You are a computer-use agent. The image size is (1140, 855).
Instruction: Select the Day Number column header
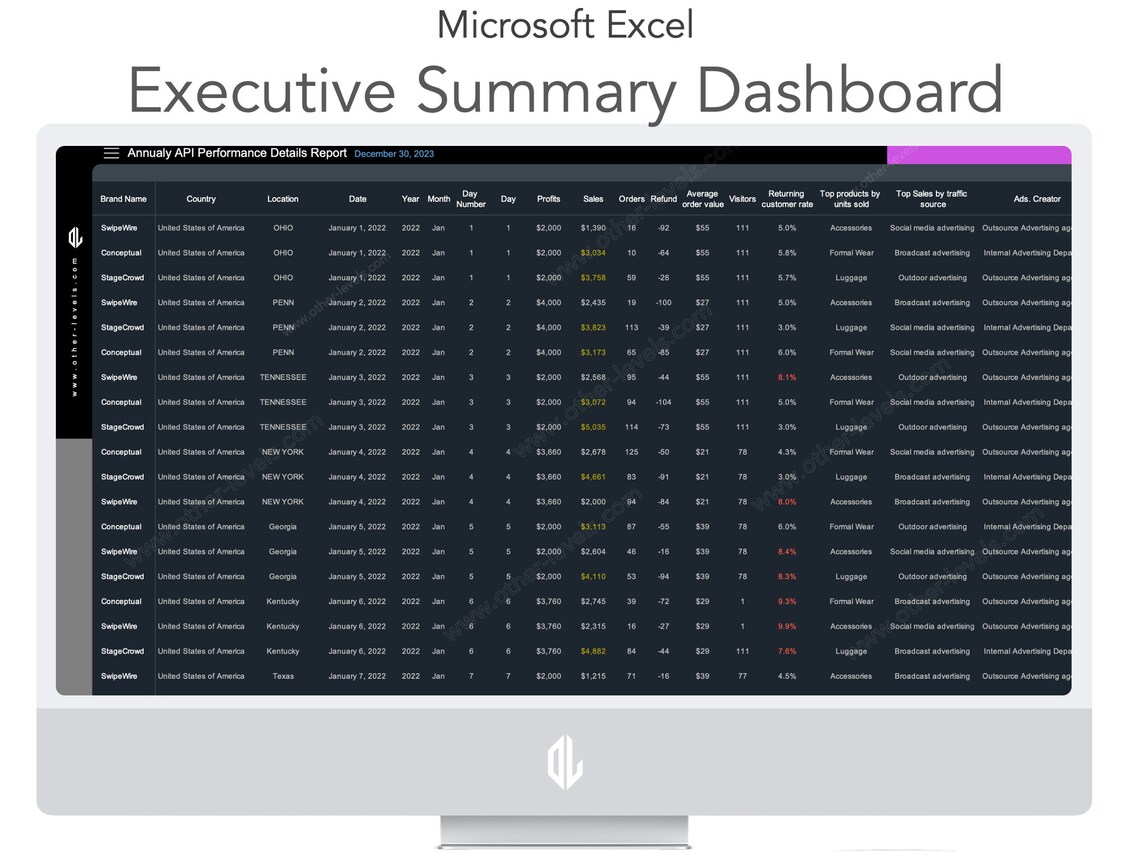[x=470, y=199]
